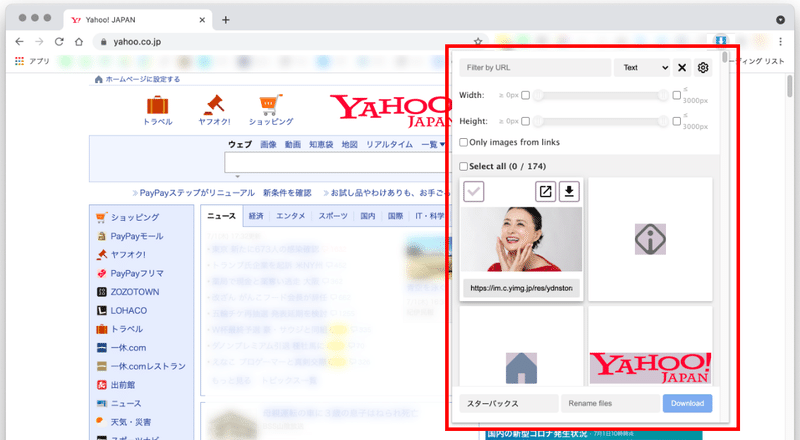The width and height of the screenshot is (800, 440).
Task: Clear the URL filter with X
Action: pyautogui.click(x=682, y=67)
